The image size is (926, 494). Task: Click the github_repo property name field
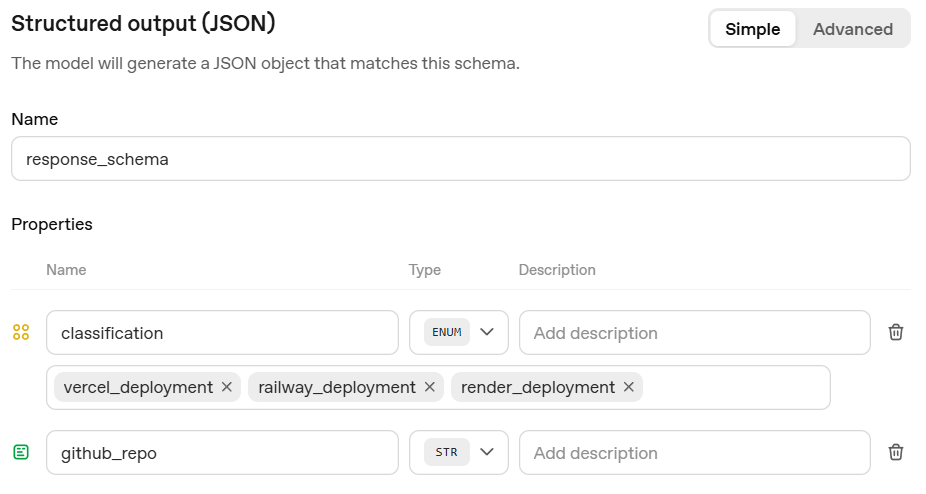pos(222,453)
